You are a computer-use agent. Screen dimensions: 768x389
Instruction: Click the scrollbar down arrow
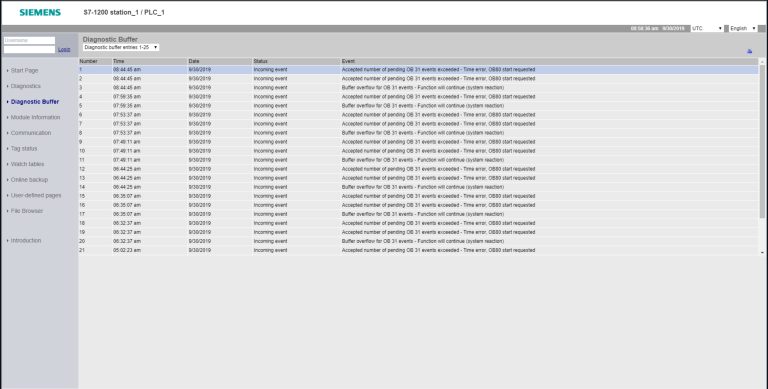point(762,252)
